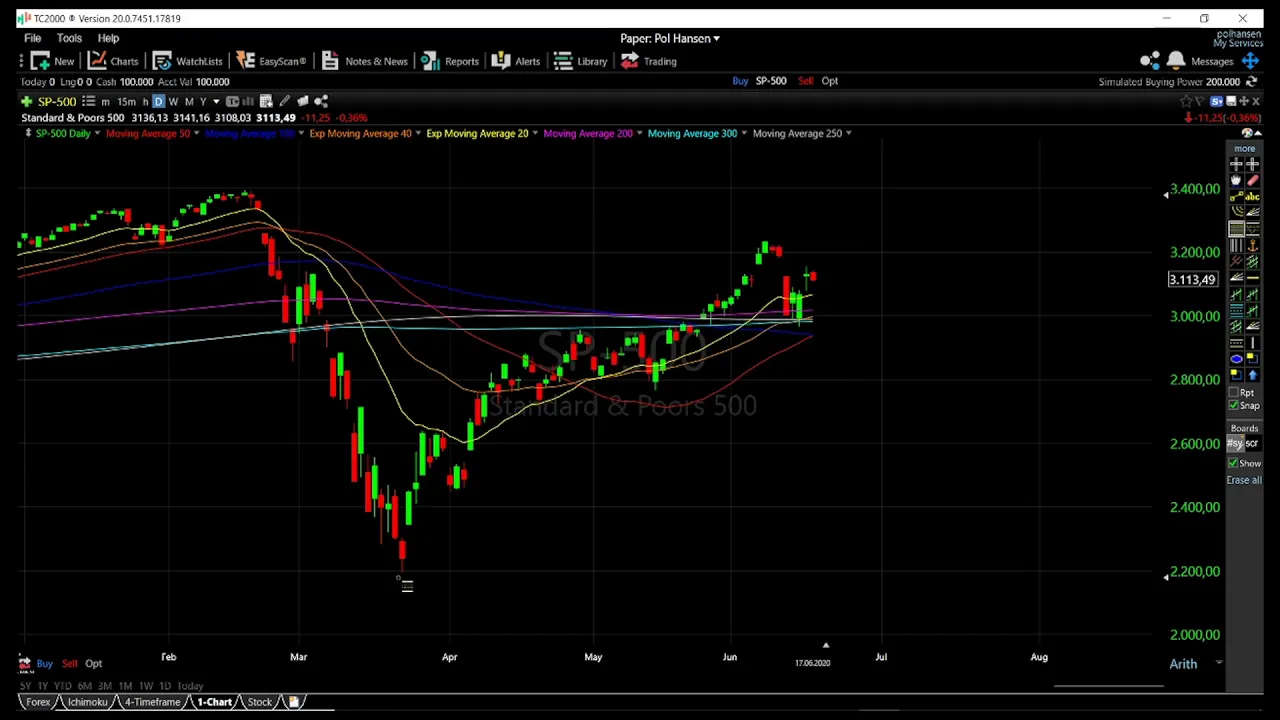The width and height of the screenshot is (1280, 720).
Task: Expand Moving Average 300 dropdown
Action: click(x=744, y=133)
